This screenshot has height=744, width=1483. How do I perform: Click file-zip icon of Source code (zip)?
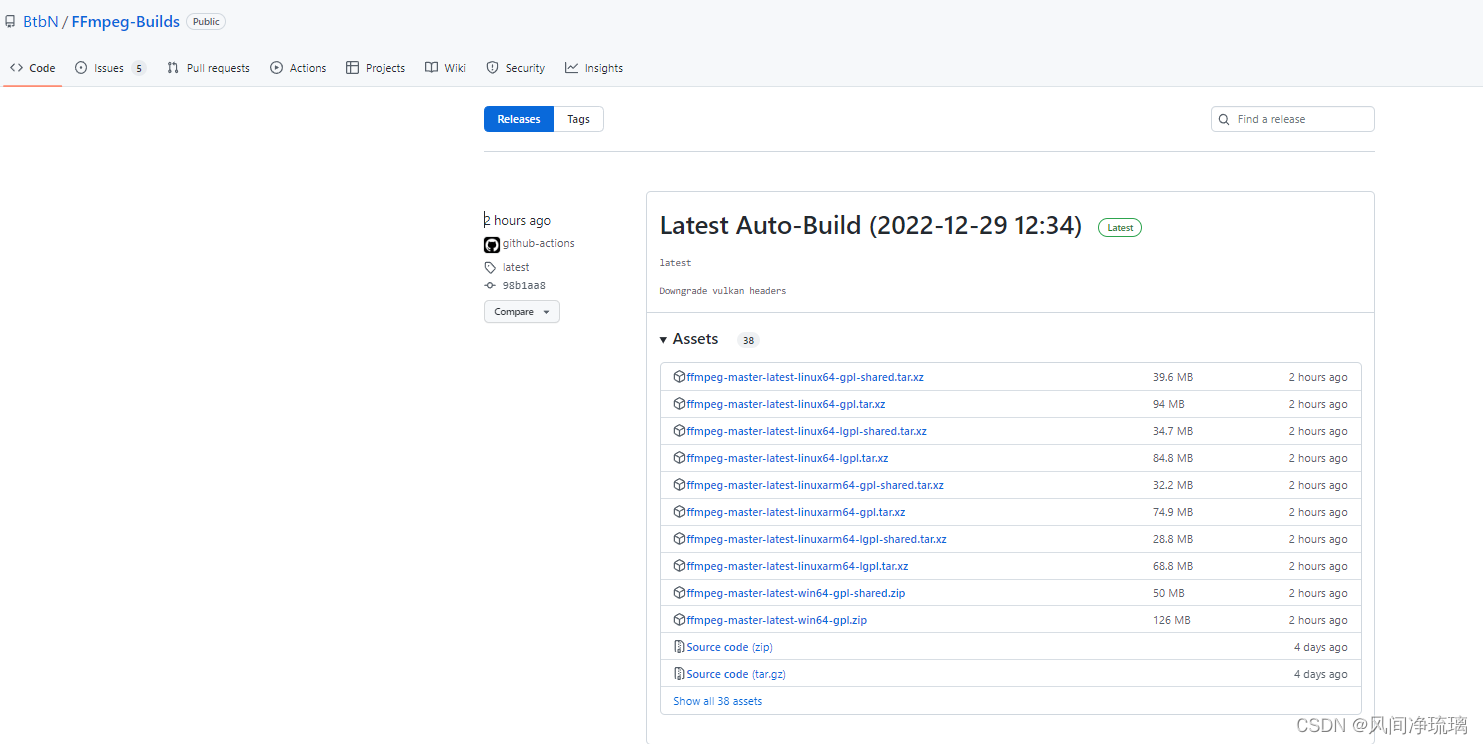(679, 647)
